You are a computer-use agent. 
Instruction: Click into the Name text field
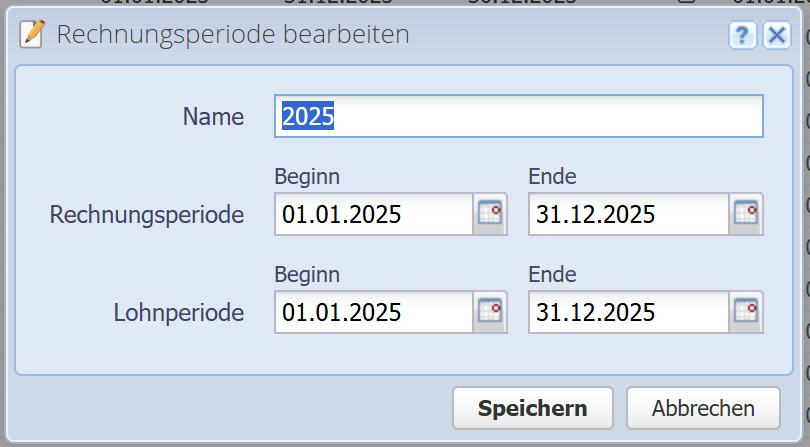[518, 116]
